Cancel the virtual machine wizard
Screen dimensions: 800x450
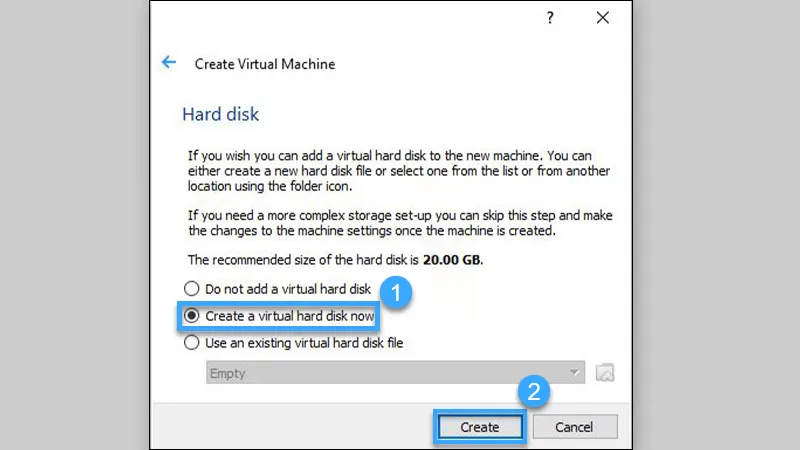[574, 427]
